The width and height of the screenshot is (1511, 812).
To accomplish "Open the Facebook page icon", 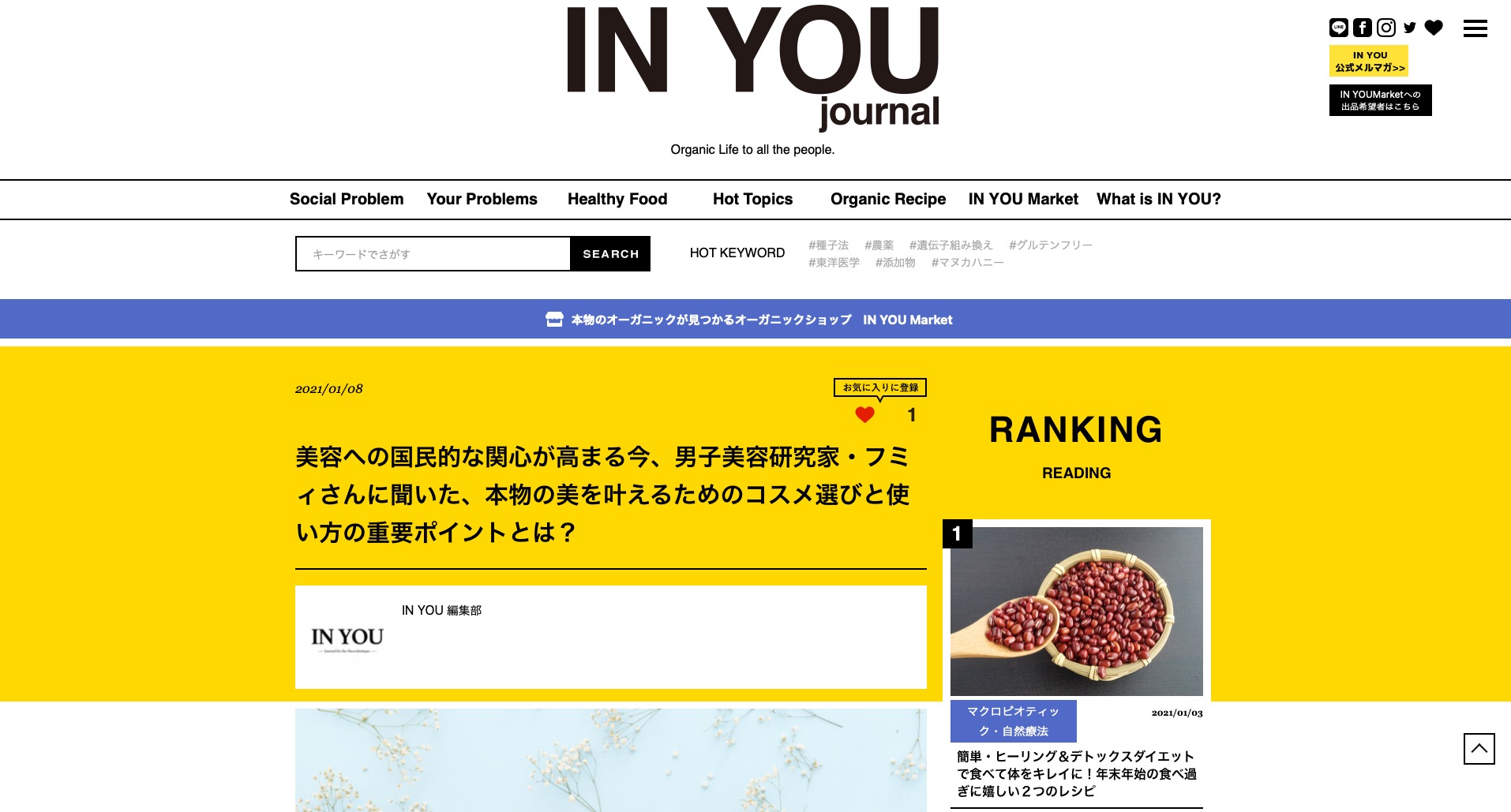I will click(x=1363, y=28).
